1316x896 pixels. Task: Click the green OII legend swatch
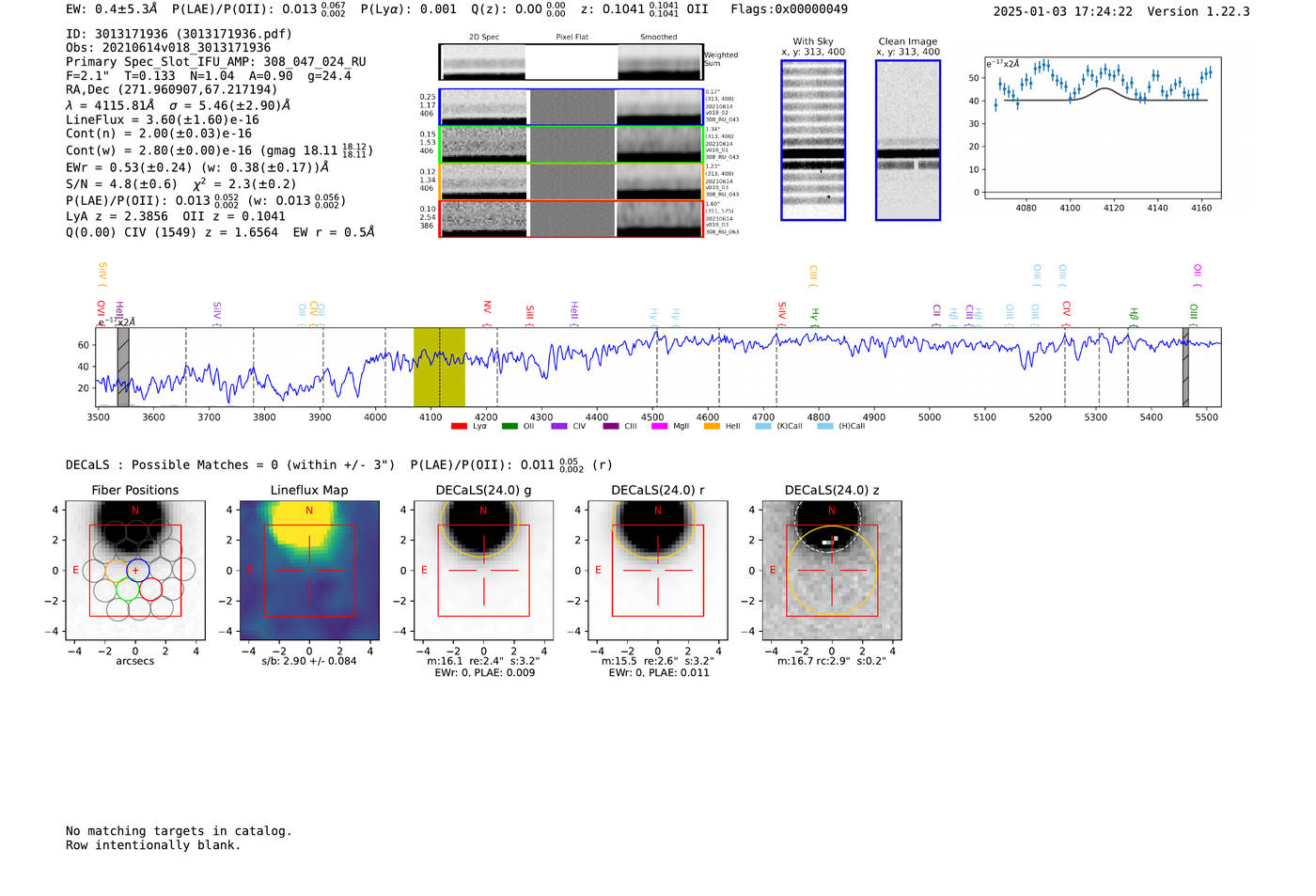coord(509,426)
